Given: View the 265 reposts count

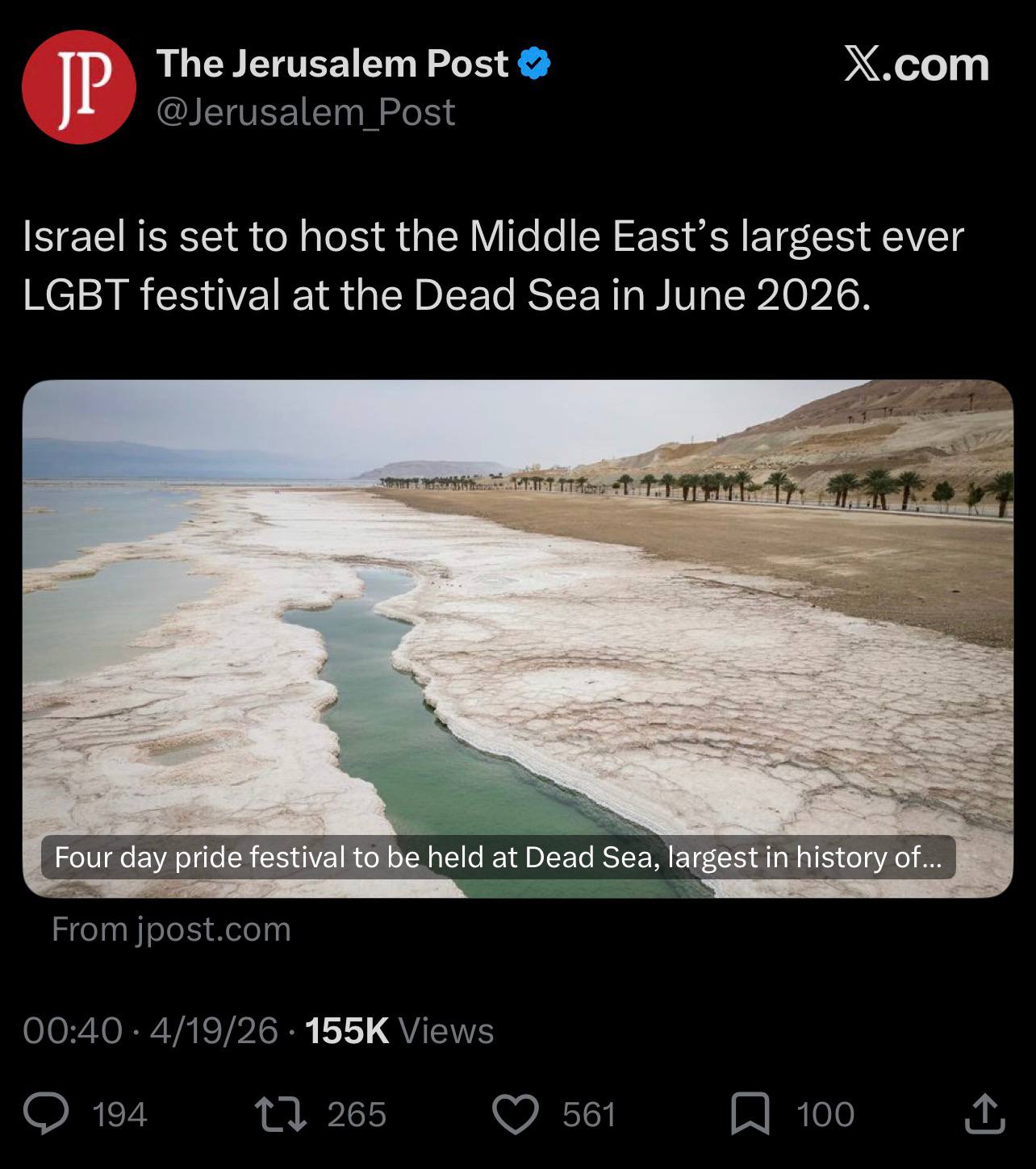Looking at the screenshot, I should click(357, 1114).
